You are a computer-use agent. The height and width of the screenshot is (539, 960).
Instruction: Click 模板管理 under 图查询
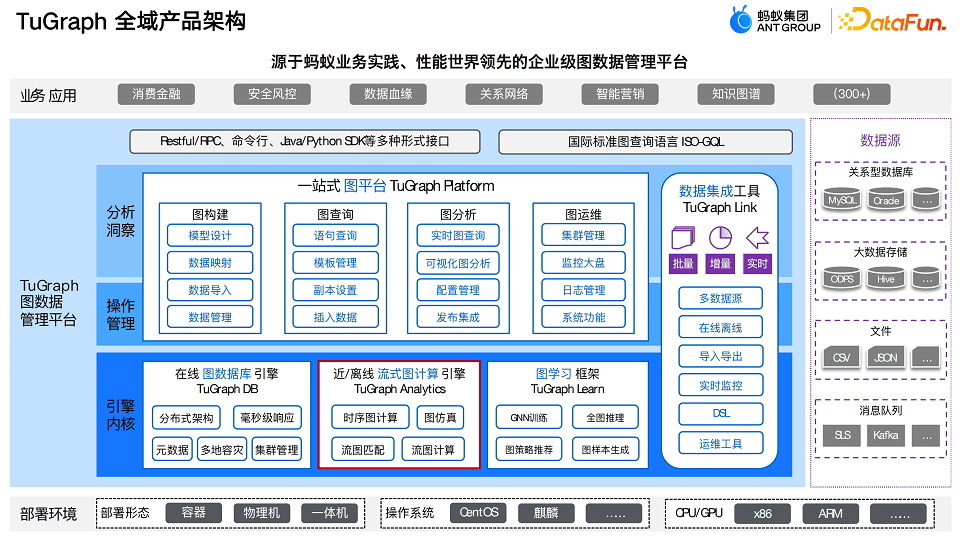336,263
